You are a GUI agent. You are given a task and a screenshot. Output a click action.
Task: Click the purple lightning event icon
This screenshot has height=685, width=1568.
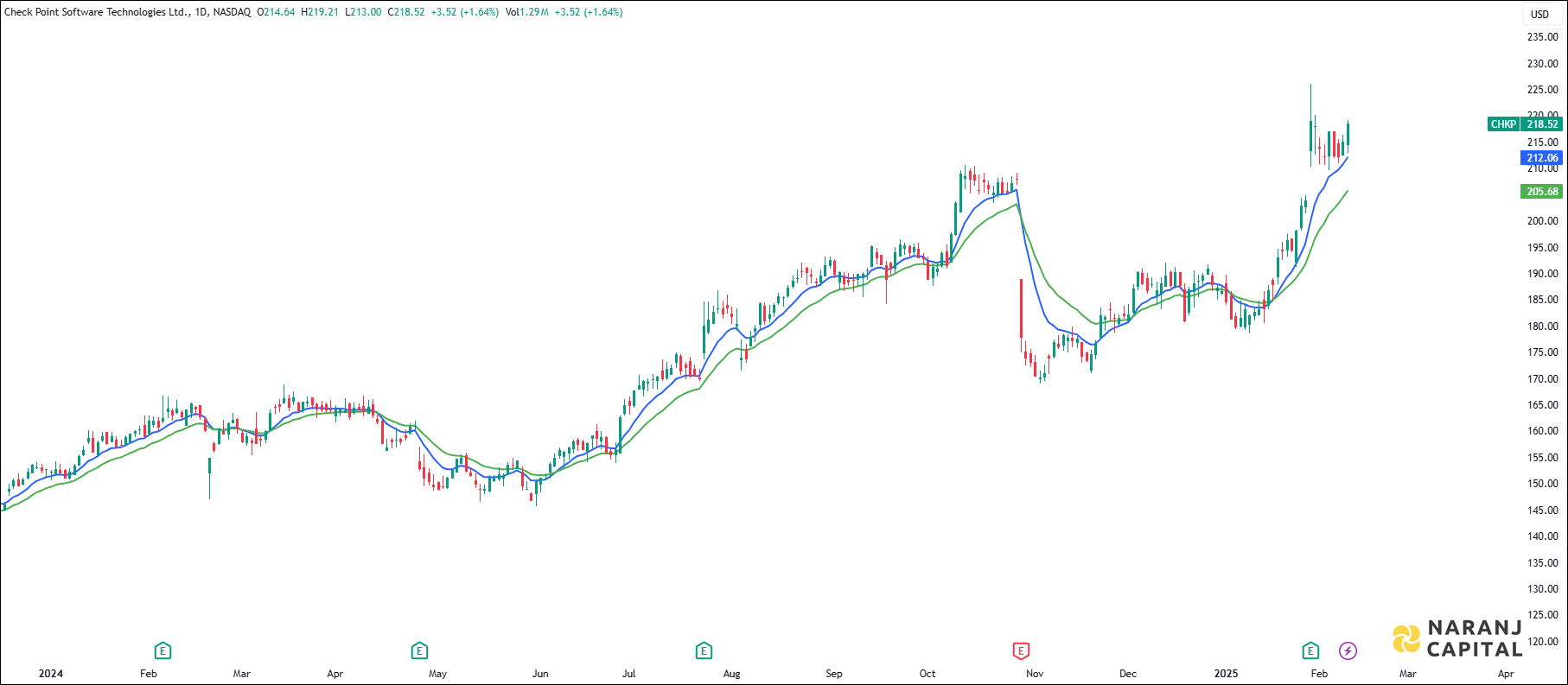tap(1348, 650)
